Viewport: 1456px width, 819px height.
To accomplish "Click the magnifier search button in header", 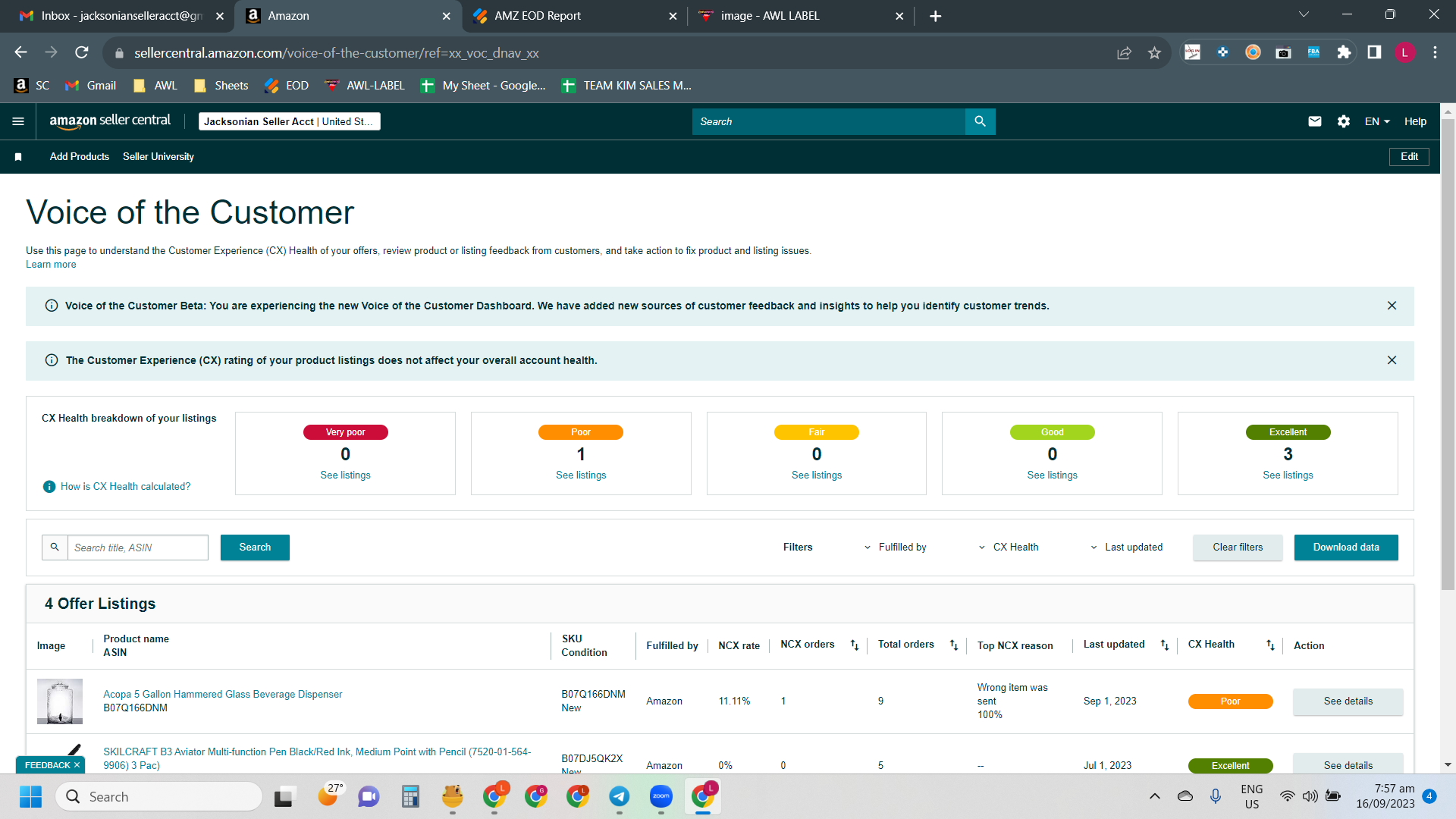I will point(980,121).
